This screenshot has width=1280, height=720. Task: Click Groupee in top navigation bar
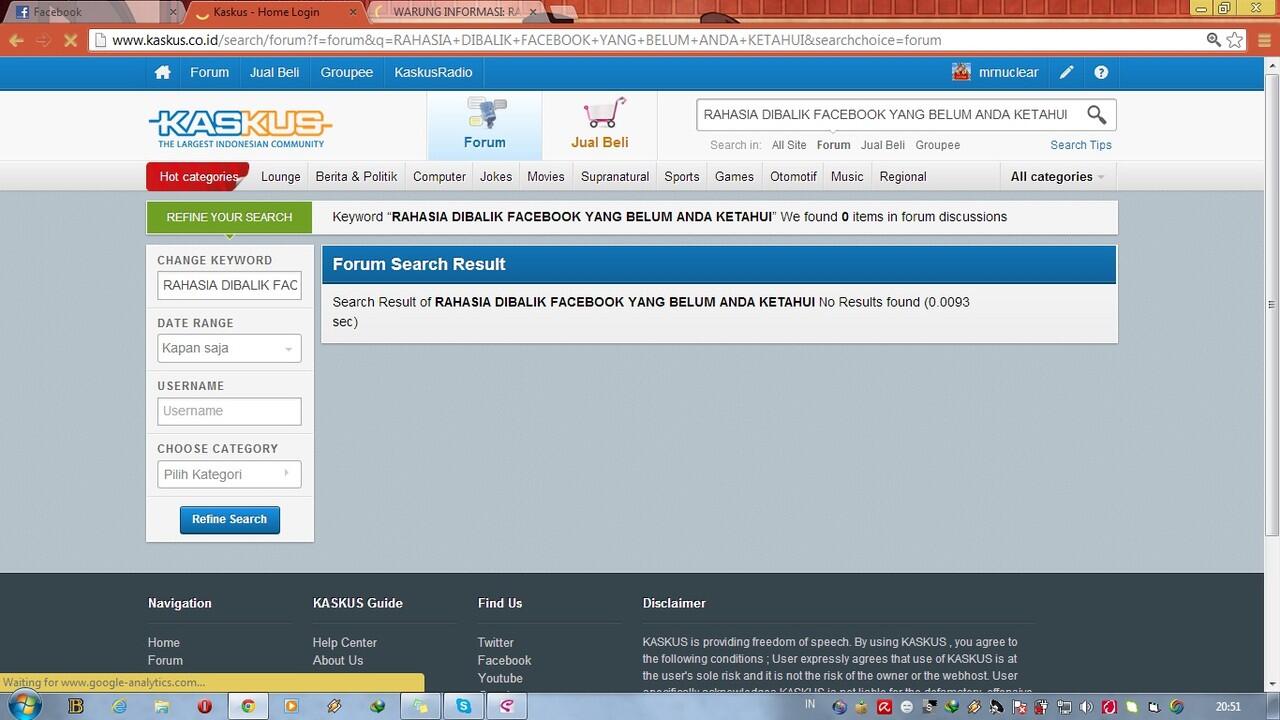coord(347,72)
